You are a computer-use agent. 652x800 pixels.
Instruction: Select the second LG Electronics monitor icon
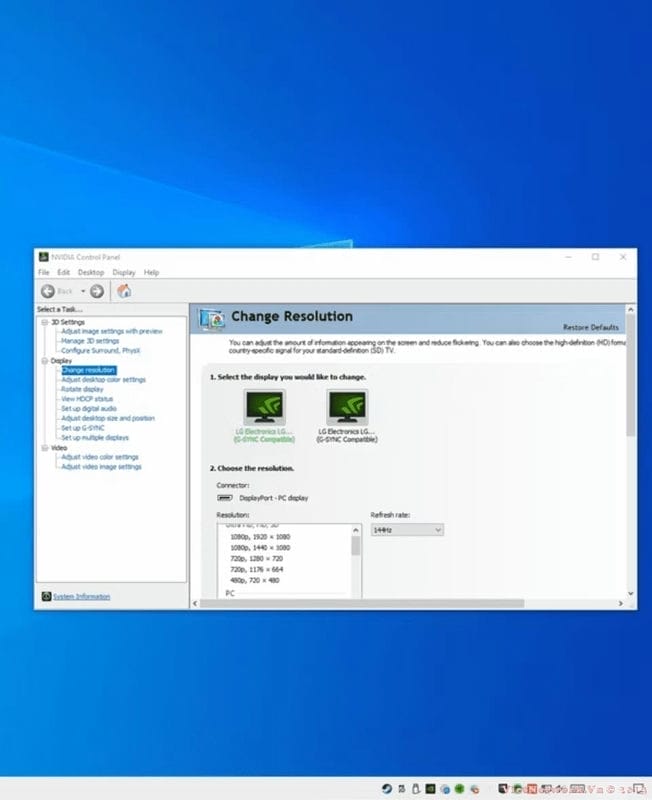click(x=347, y=407)
